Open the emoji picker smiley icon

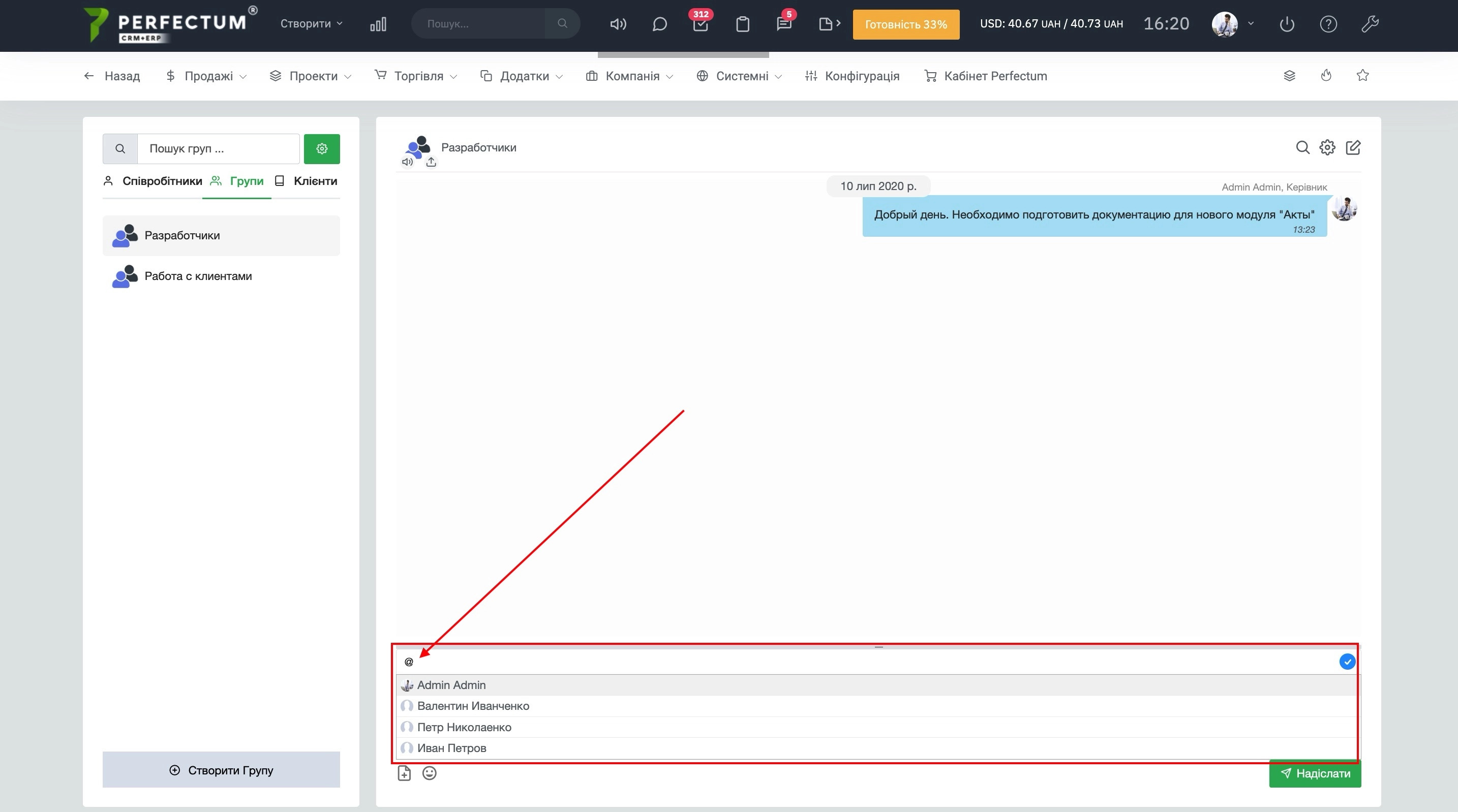430,773
